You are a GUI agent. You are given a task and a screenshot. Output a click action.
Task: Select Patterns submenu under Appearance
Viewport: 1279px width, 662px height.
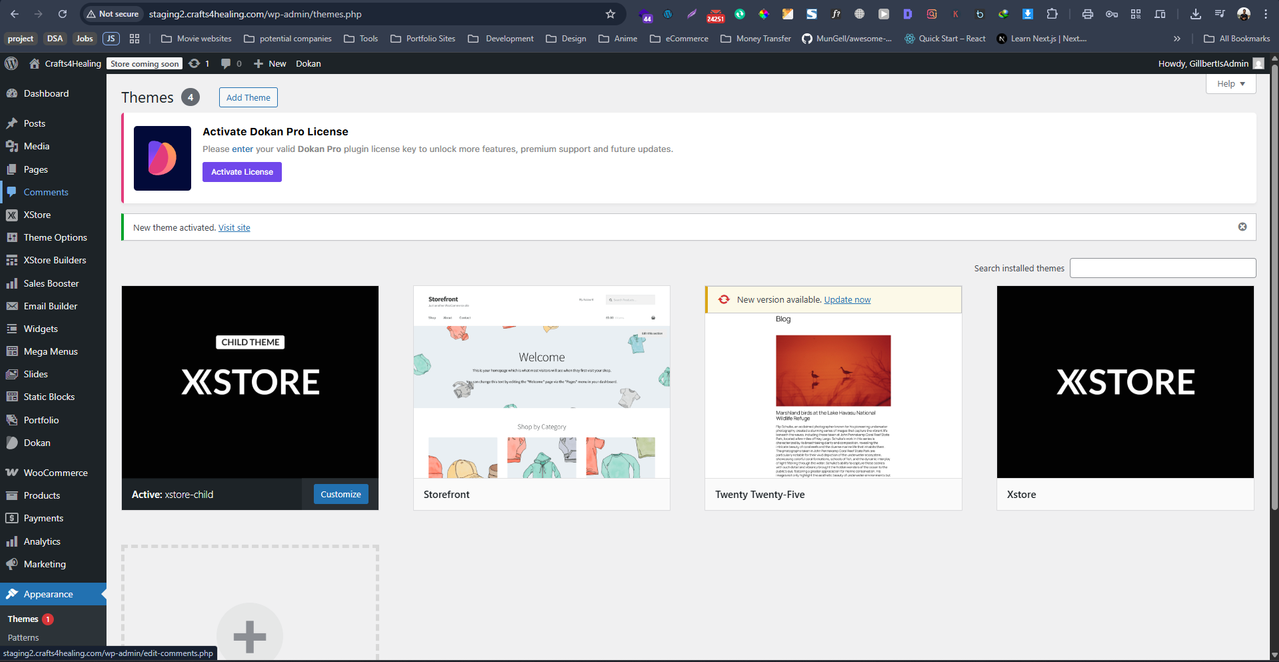pos(24,637)
